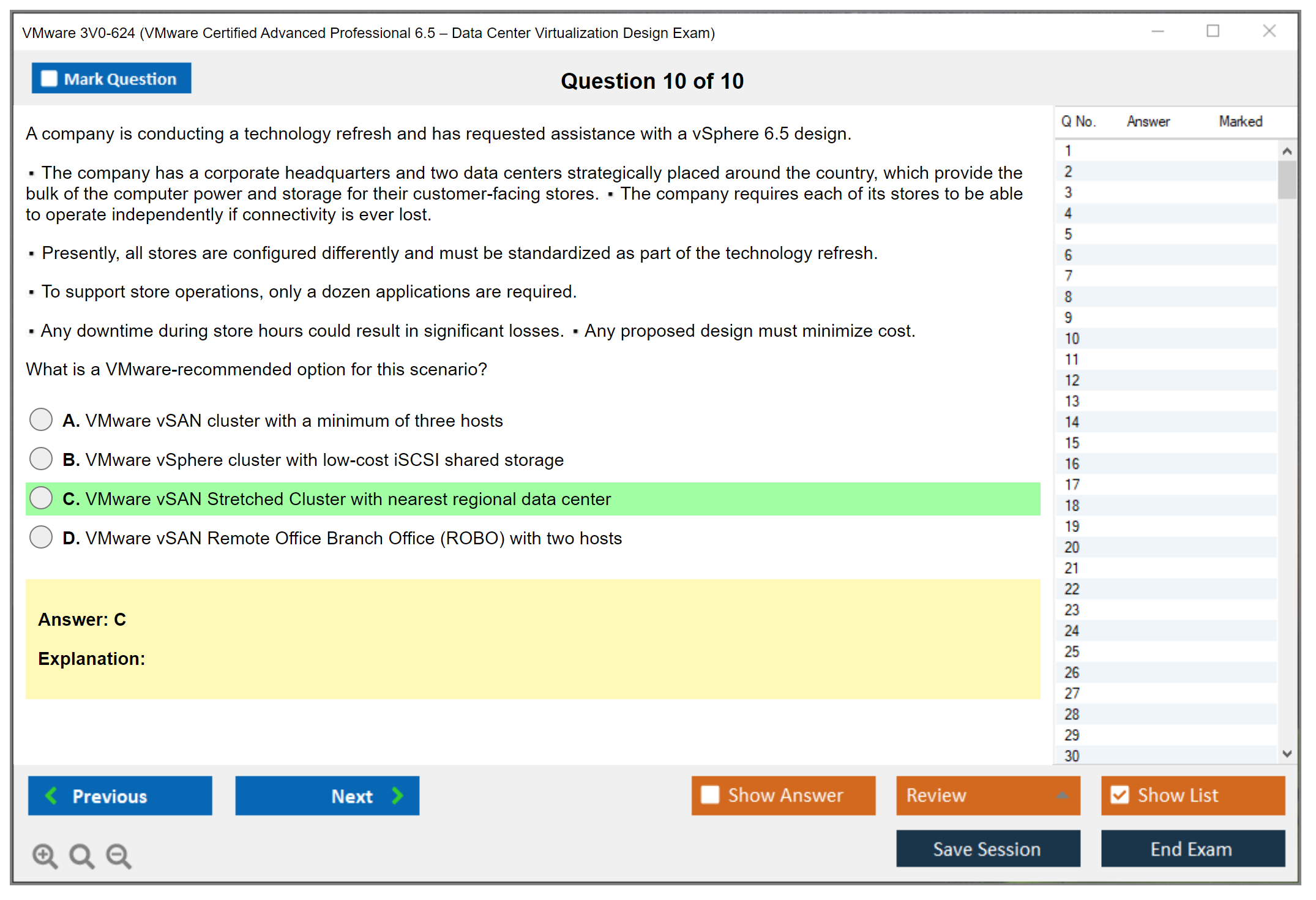Click the green right arrow on Next
This screenshot has width=1316, height=900.
pos(397,795)
